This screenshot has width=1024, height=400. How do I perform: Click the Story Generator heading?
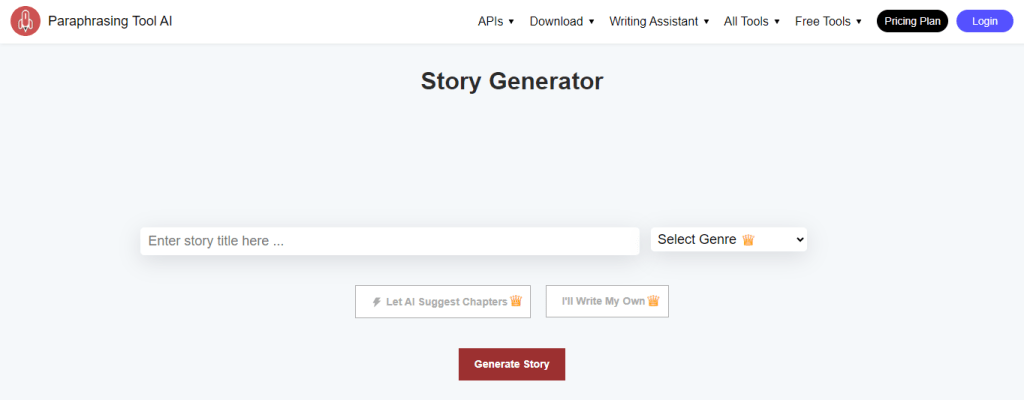(512, 81)
